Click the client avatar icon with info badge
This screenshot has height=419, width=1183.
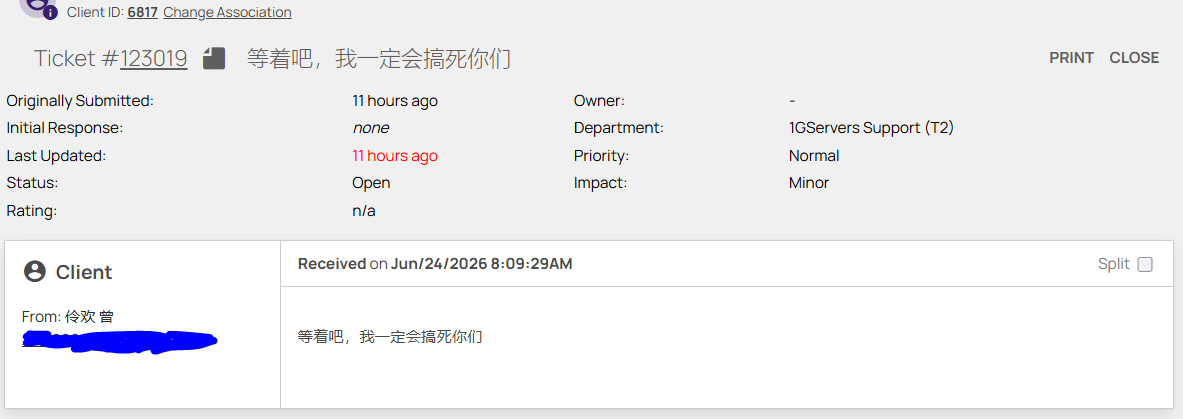click(38, 7)
